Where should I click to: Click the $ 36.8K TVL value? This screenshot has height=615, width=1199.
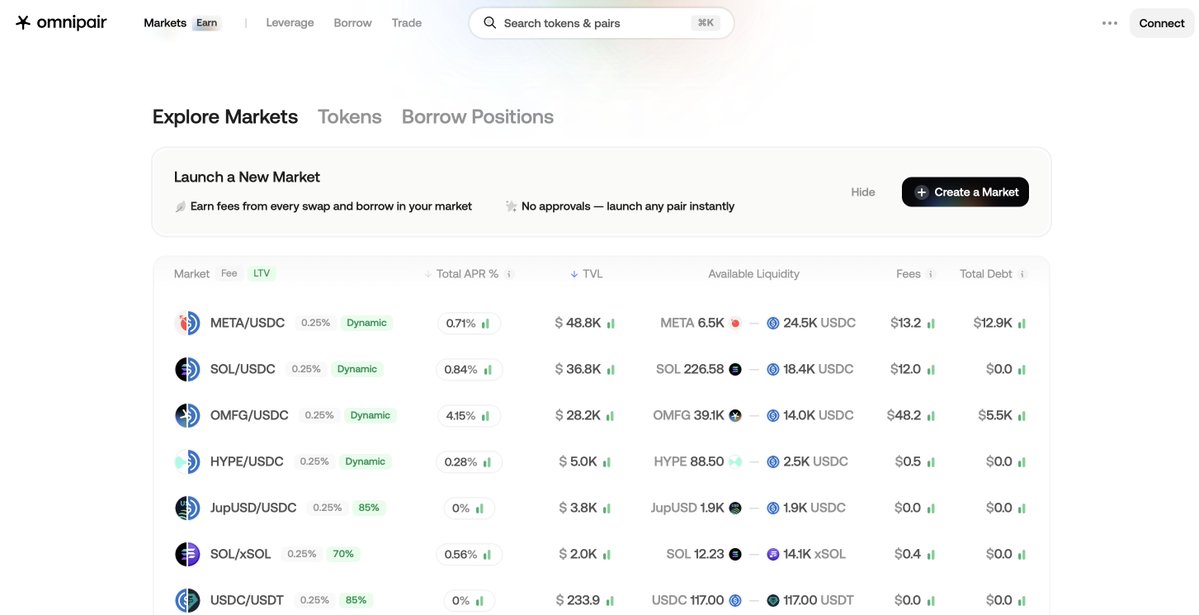577,369
